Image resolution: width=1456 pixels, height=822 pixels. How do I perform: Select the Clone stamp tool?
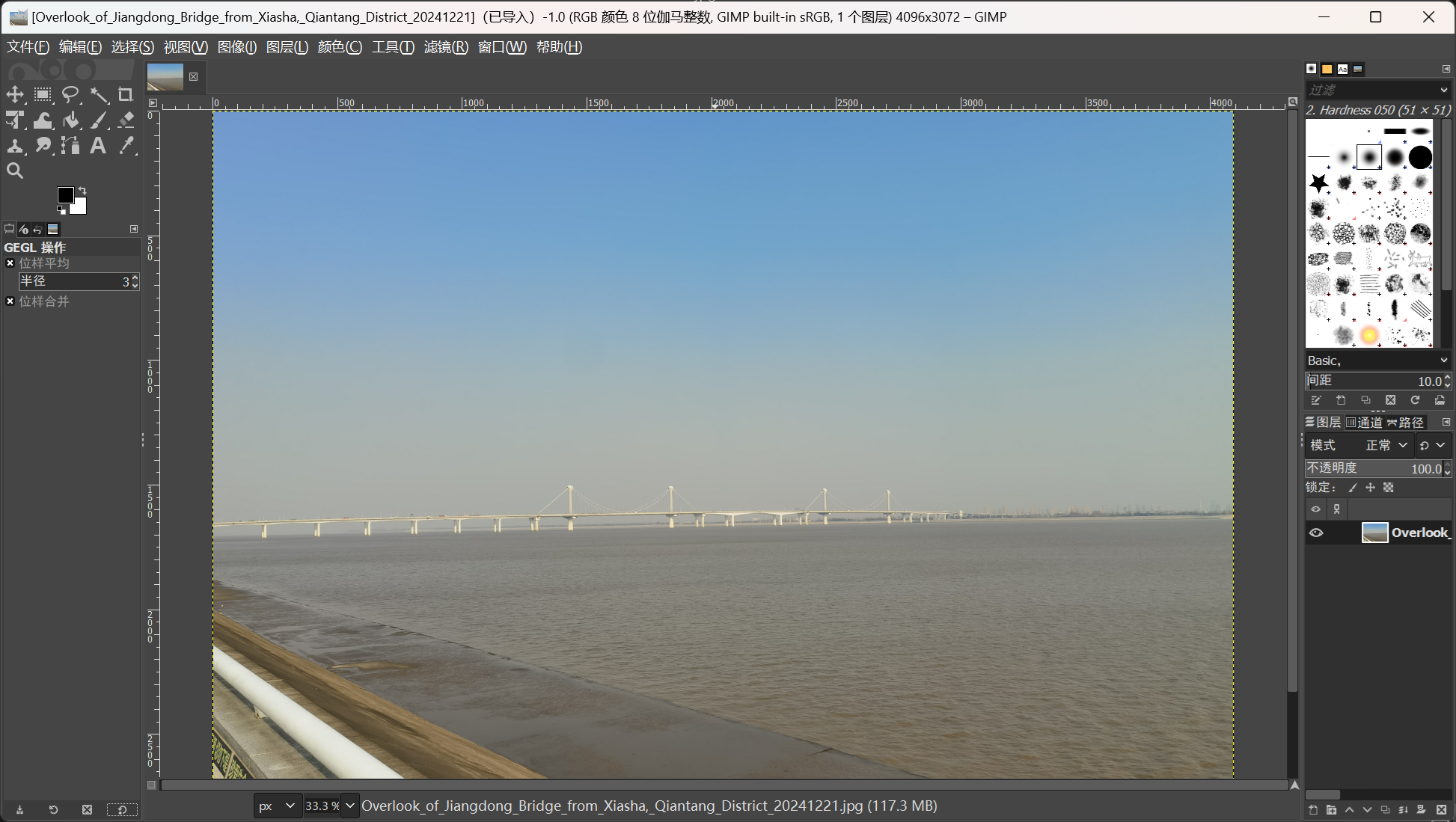click(x=15, y=146)
